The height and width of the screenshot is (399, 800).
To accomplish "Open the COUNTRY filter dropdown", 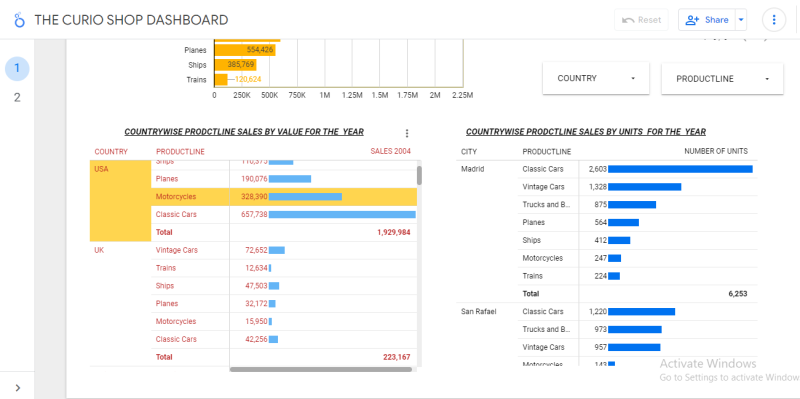I will [x=595, y=79].
